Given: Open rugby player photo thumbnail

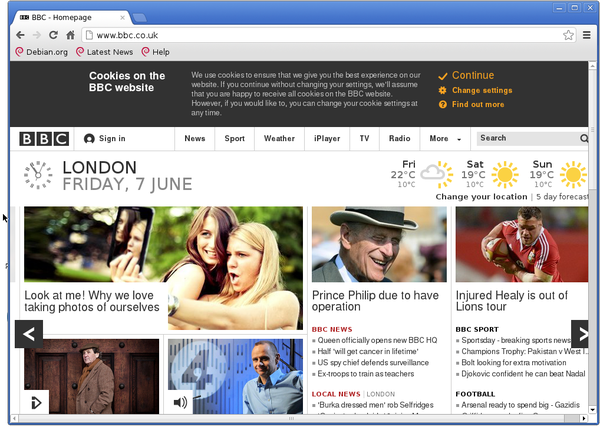Looking at the screenshot, I should pyautogui.click(x=522, y=244).
